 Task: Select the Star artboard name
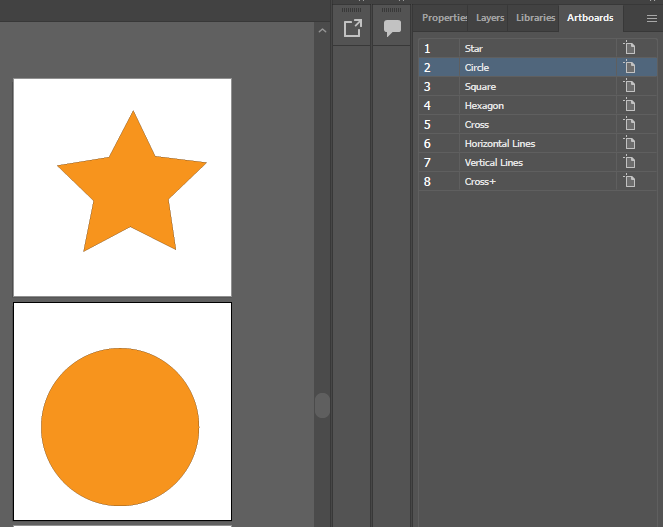pos(473,49)
